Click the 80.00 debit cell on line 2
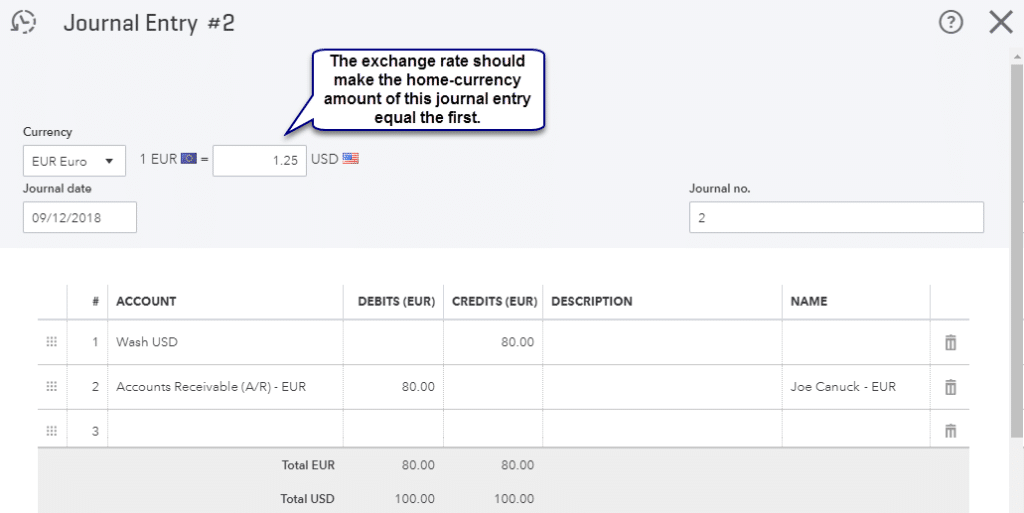This screenshot has height=513, width=1024. point(393,387)
